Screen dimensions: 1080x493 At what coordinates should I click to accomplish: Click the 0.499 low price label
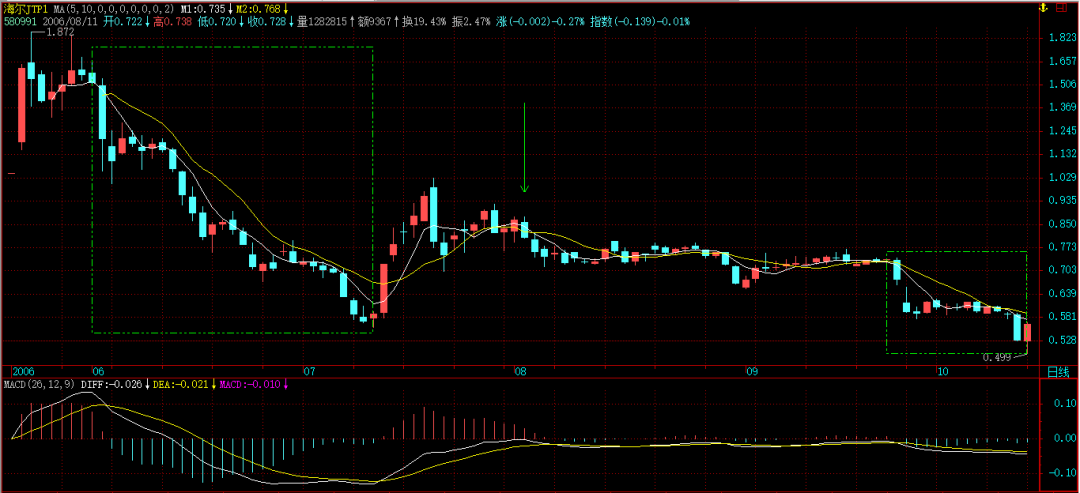996,357
